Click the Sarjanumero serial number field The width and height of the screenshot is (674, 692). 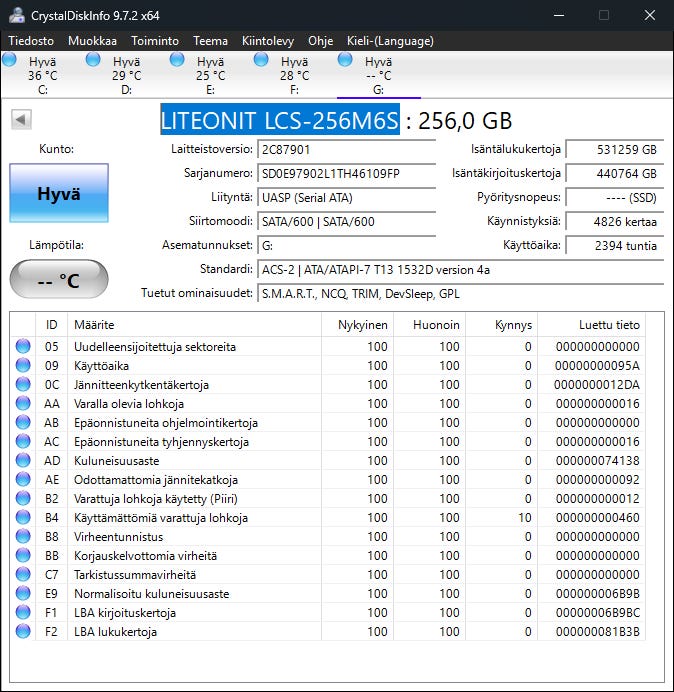coord(346,173)
